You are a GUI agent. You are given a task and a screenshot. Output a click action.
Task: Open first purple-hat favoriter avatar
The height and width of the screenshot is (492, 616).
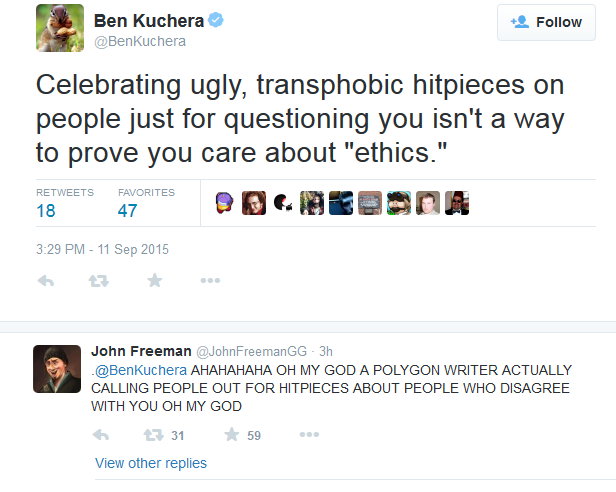tap(225, 203)
